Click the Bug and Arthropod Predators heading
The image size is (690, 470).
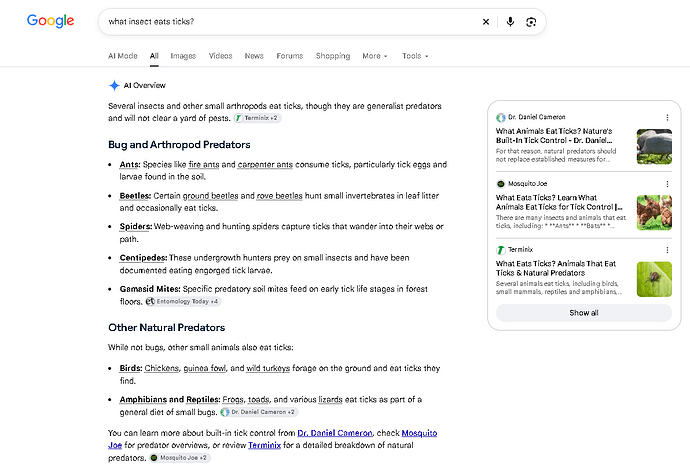(x=179, y=145)
